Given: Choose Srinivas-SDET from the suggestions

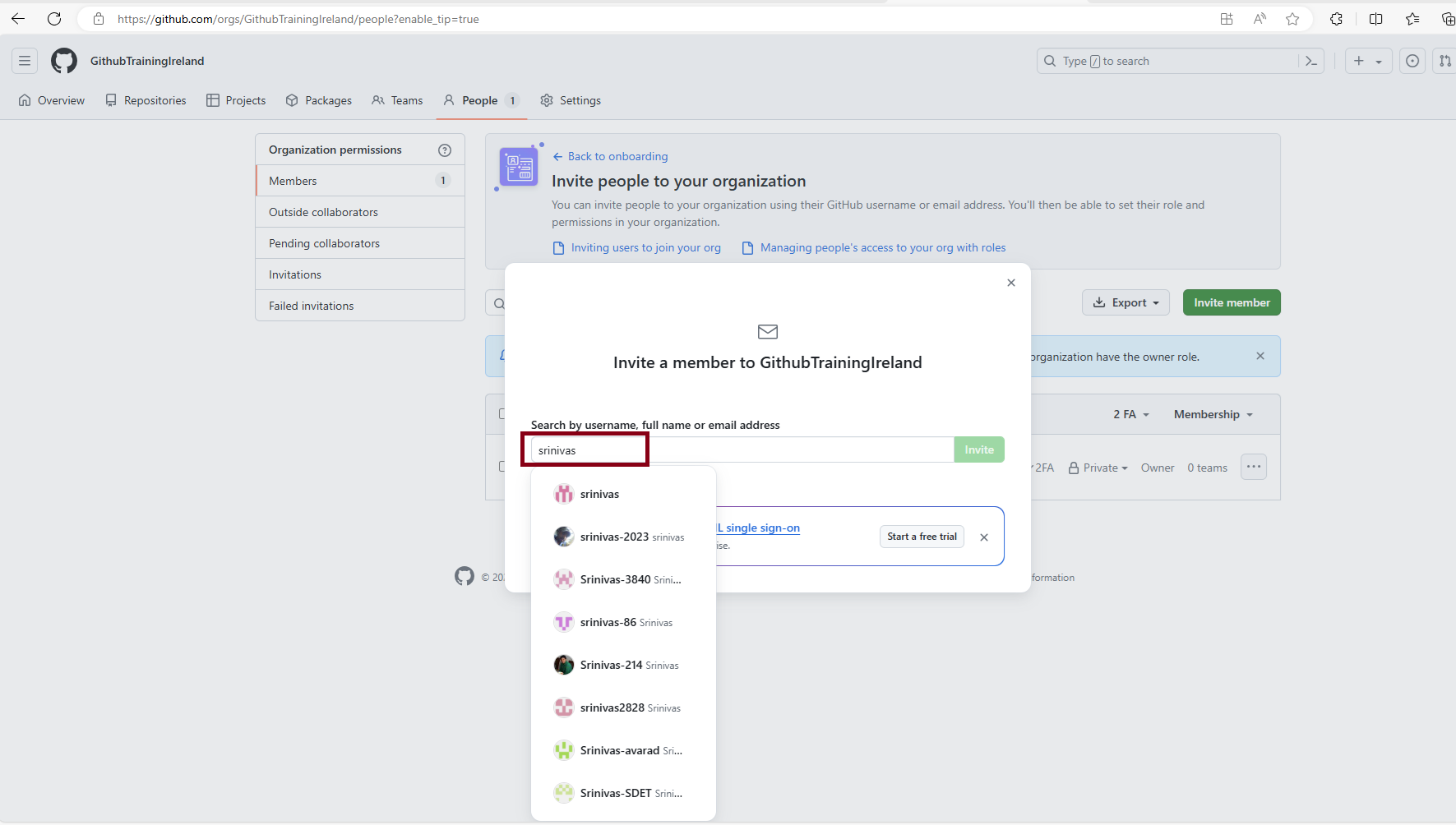Looking at the screenshot, I should (x=623, y=793).
